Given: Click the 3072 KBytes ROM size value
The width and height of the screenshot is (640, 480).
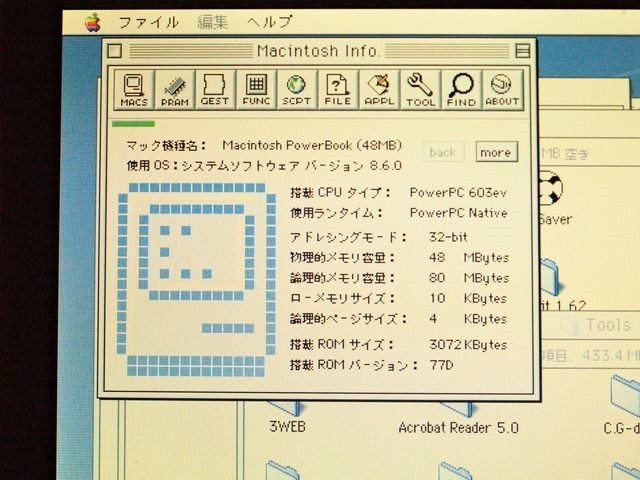Looking at the screenshot, I should coord(468,345).
